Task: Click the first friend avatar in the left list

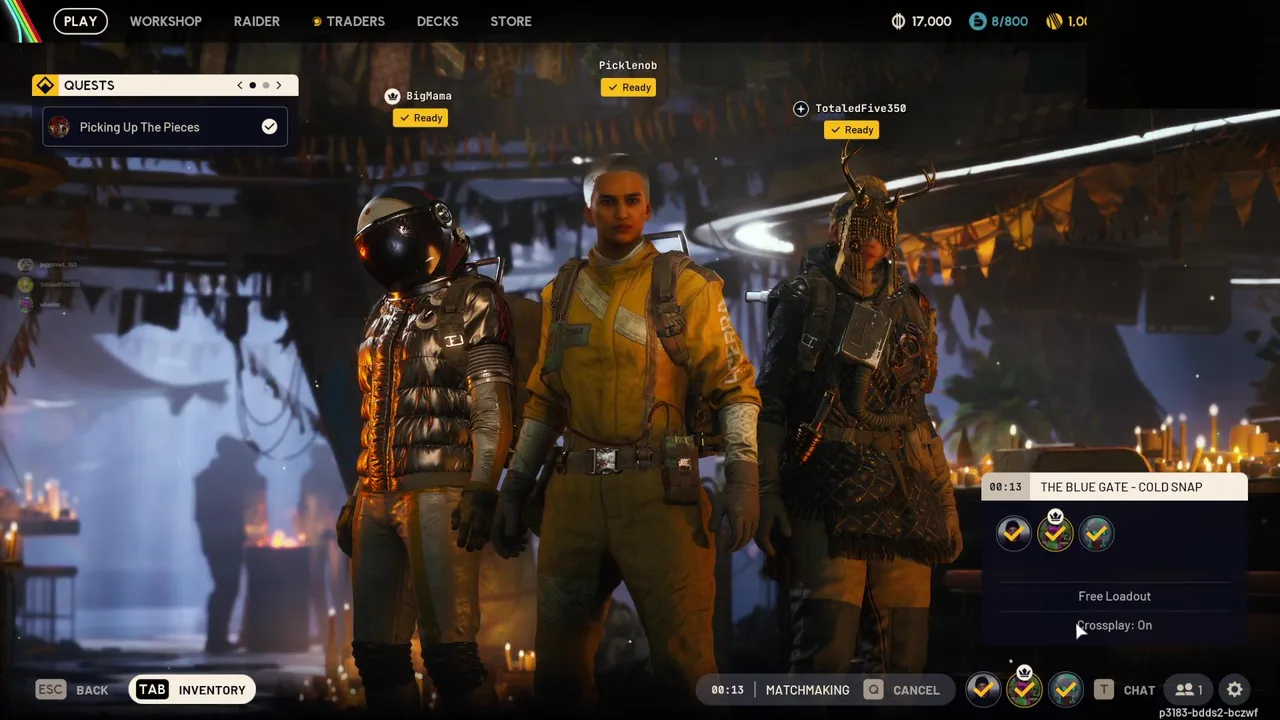Action: pyautogui.click(x=25, y=265)
